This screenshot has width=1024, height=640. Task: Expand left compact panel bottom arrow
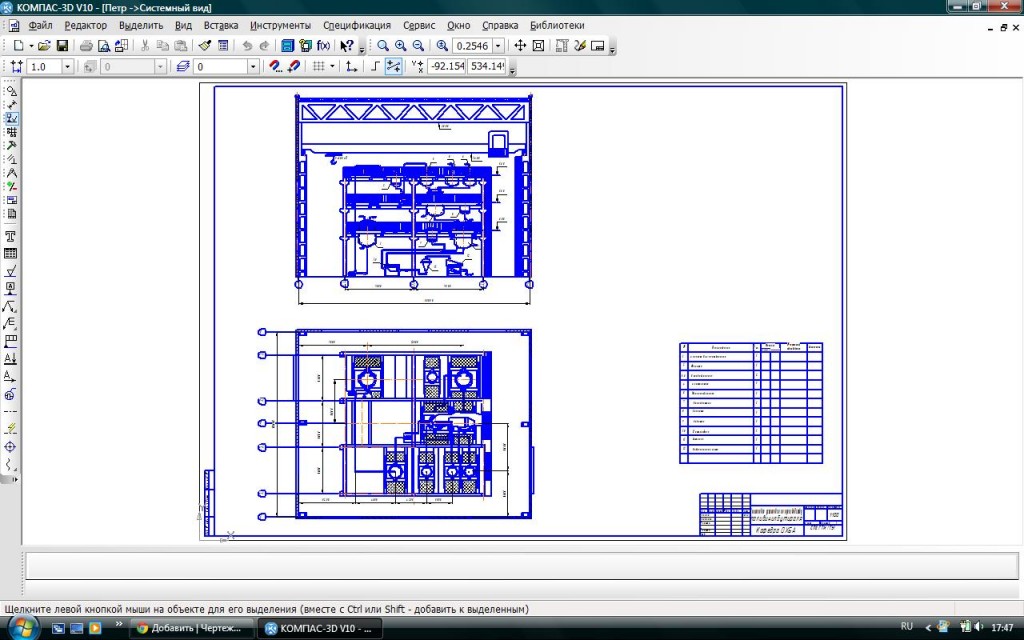(14, 479)
